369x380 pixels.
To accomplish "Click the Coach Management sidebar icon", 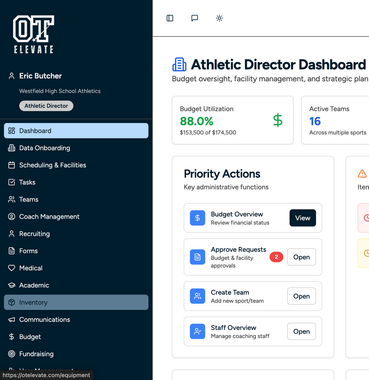I will pyautogui.click(x=12, y=217).
